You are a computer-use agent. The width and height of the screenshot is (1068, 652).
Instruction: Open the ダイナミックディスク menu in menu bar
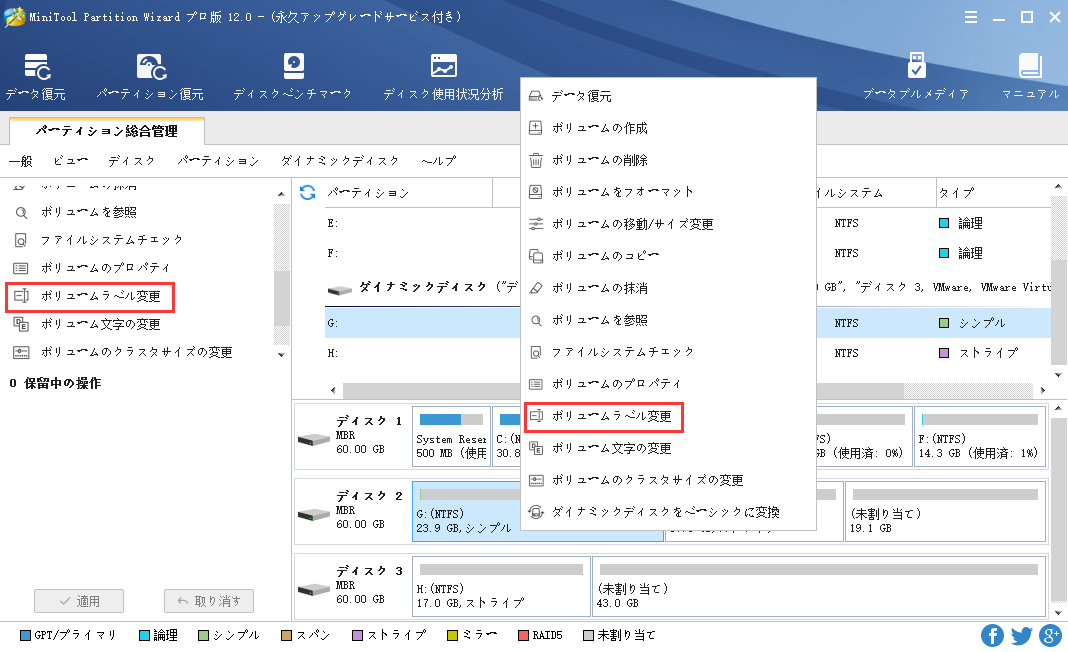click(x=339, y=161)
